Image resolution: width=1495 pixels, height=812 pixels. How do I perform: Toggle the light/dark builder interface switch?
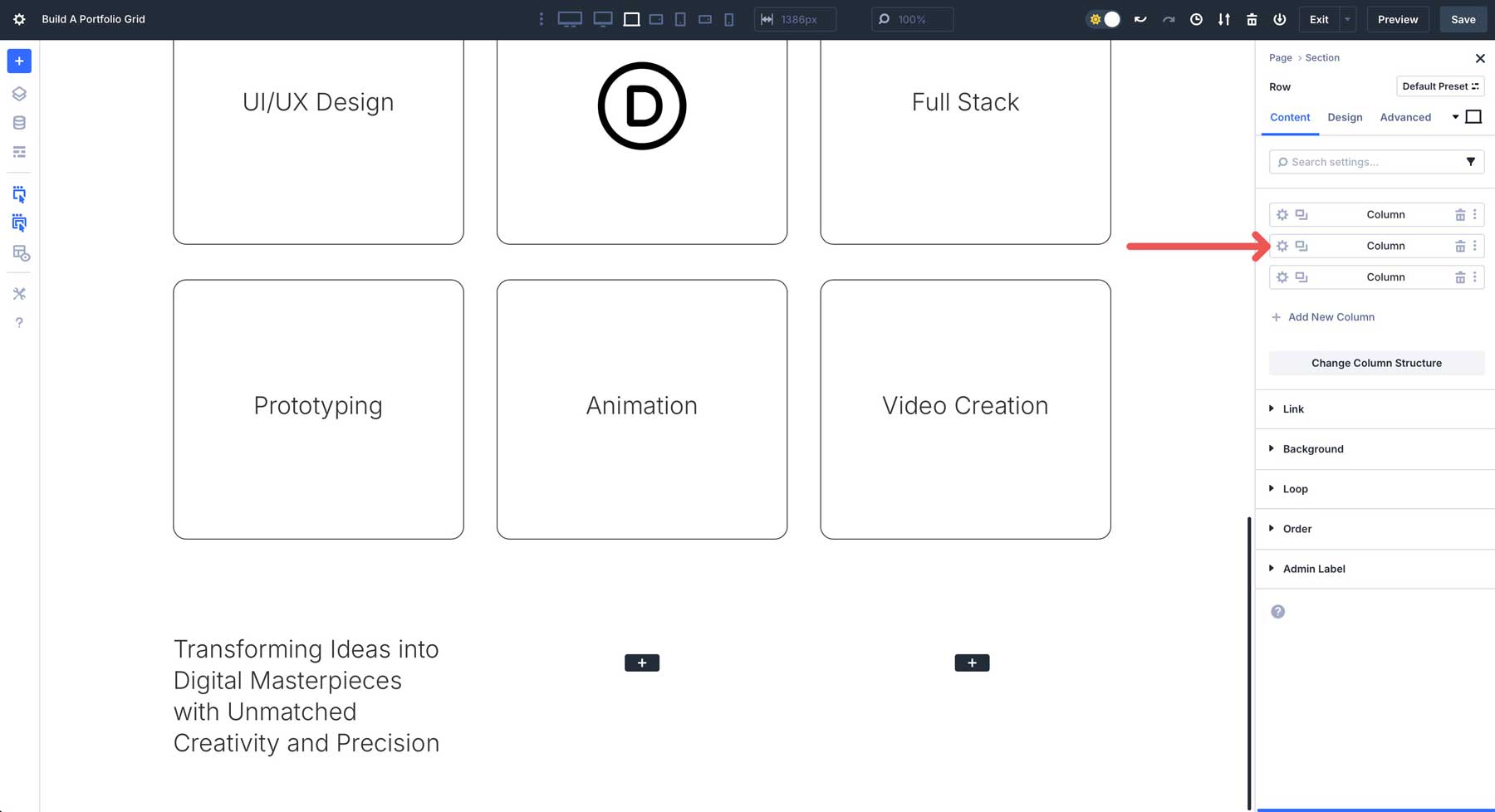1103,18
